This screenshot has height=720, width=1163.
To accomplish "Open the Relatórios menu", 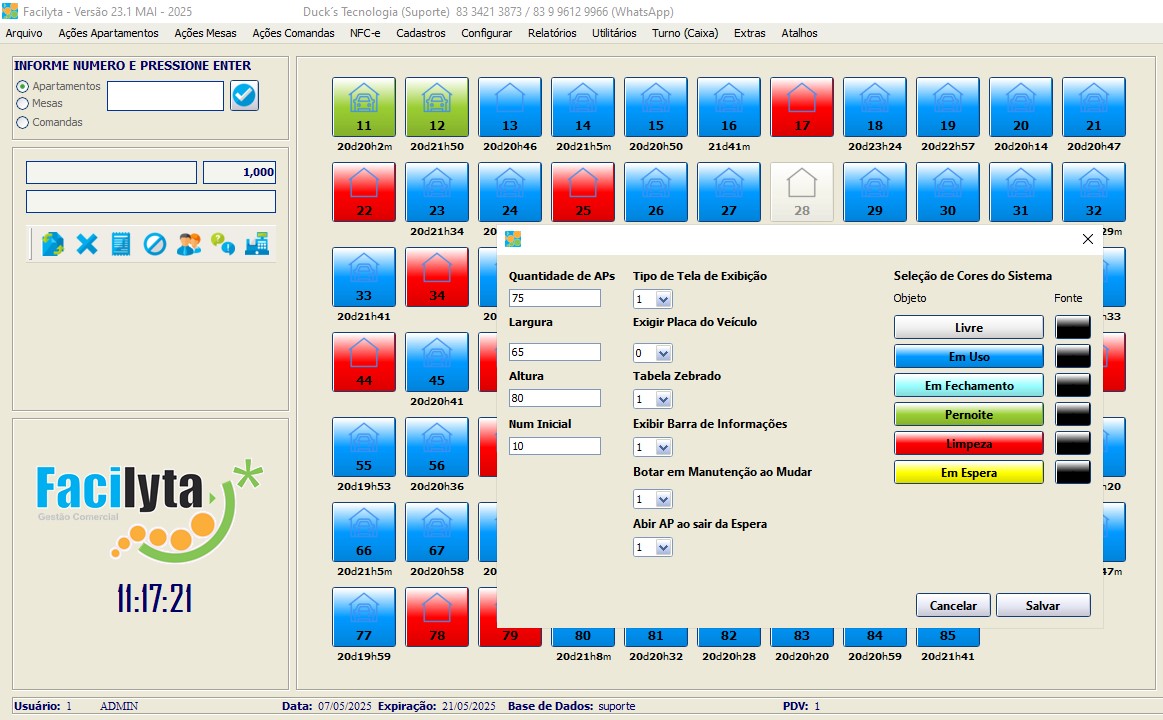I will [x=552, y=33].
